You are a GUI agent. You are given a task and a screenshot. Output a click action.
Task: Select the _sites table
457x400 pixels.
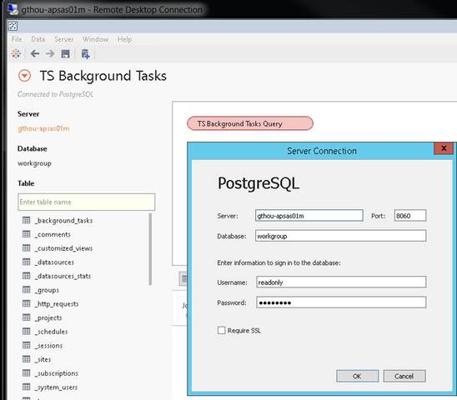[43, 359]
